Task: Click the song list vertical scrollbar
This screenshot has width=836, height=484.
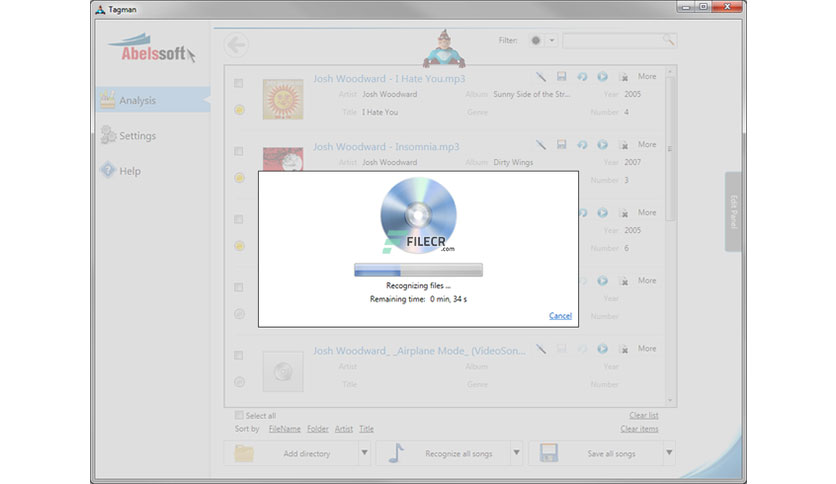Action: (670, 149)
